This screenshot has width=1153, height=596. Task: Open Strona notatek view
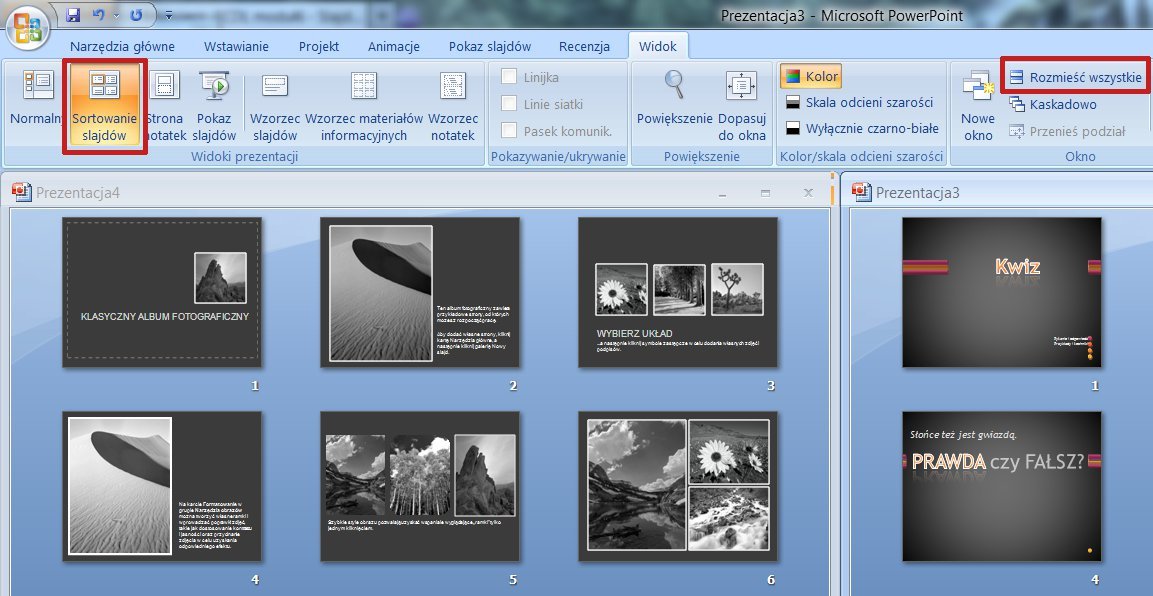click(x=165, y=107)
